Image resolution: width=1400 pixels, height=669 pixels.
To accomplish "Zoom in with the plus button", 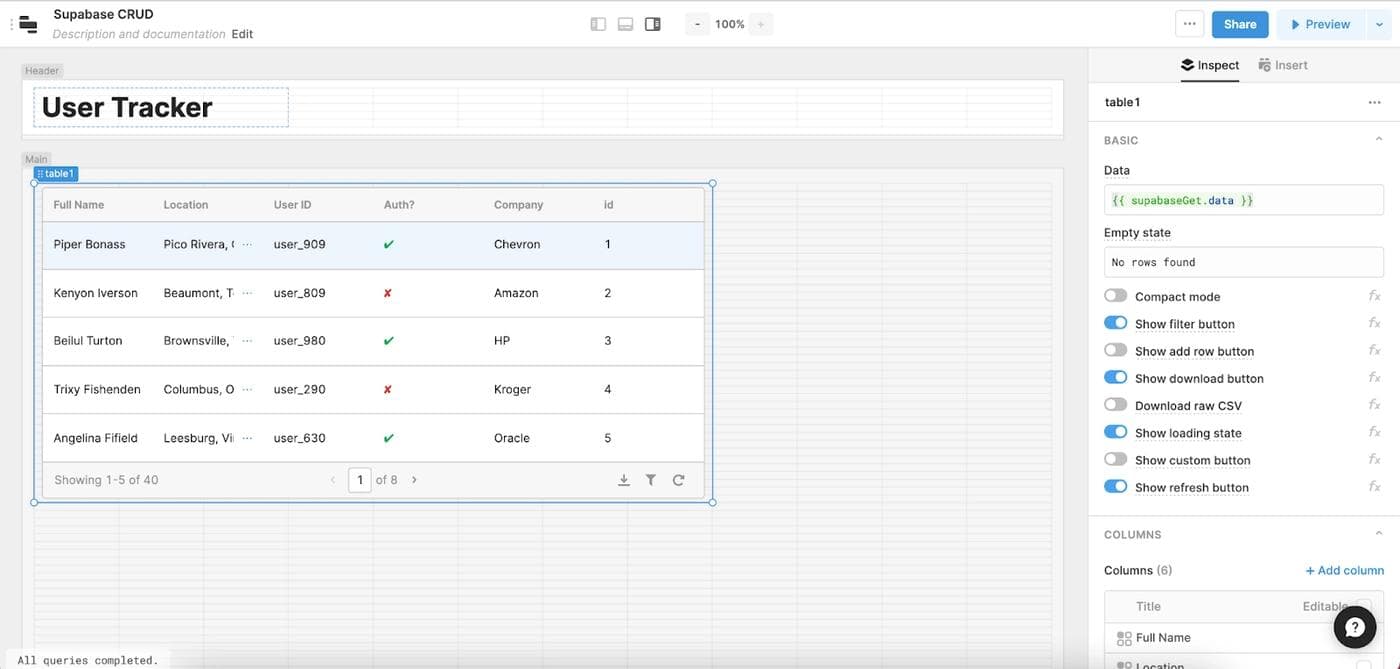I will tap(760, 24).
